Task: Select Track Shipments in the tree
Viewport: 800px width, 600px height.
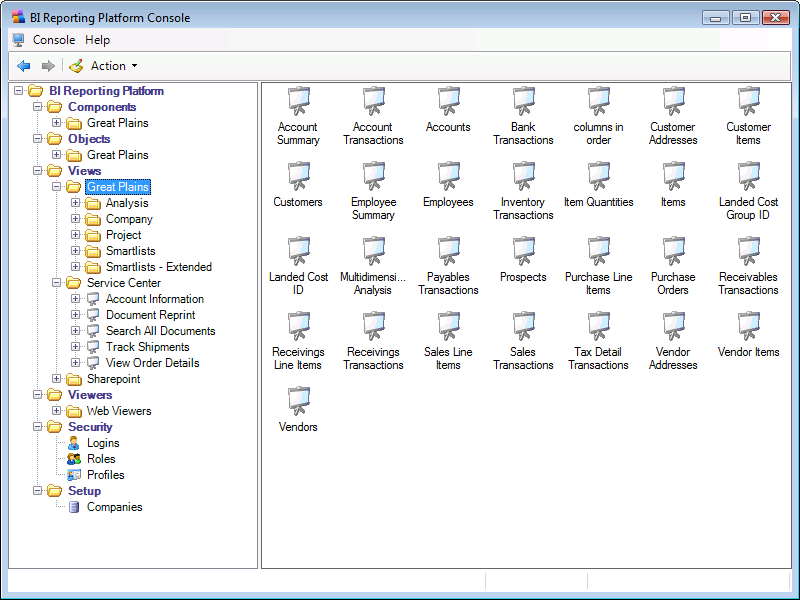Action: tap(147, 347)
